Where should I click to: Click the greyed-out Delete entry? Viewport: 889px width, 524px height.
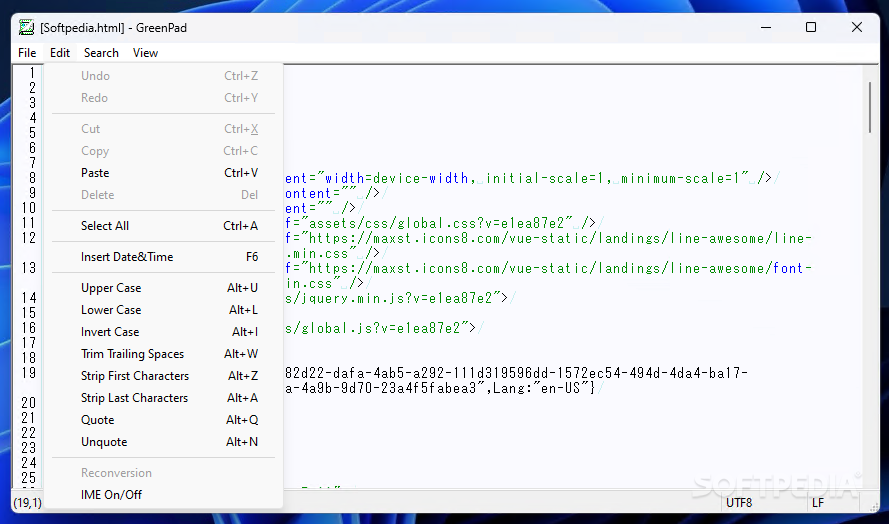(163, 195)
